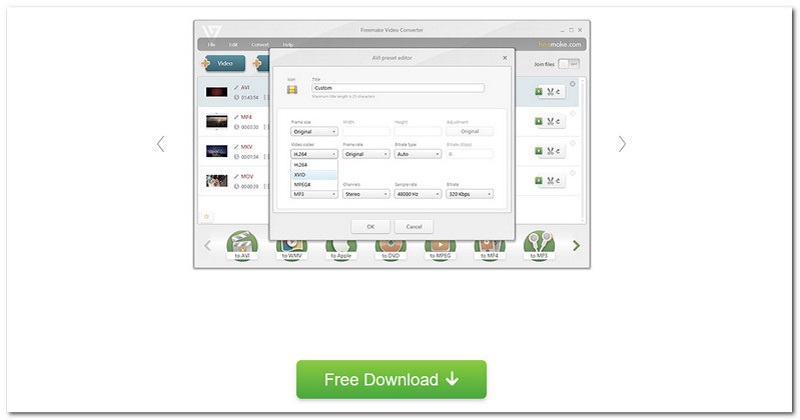Screen dimensions: 800x420
Task: Go to the previous slideshow image
Action: pos(161,144)
